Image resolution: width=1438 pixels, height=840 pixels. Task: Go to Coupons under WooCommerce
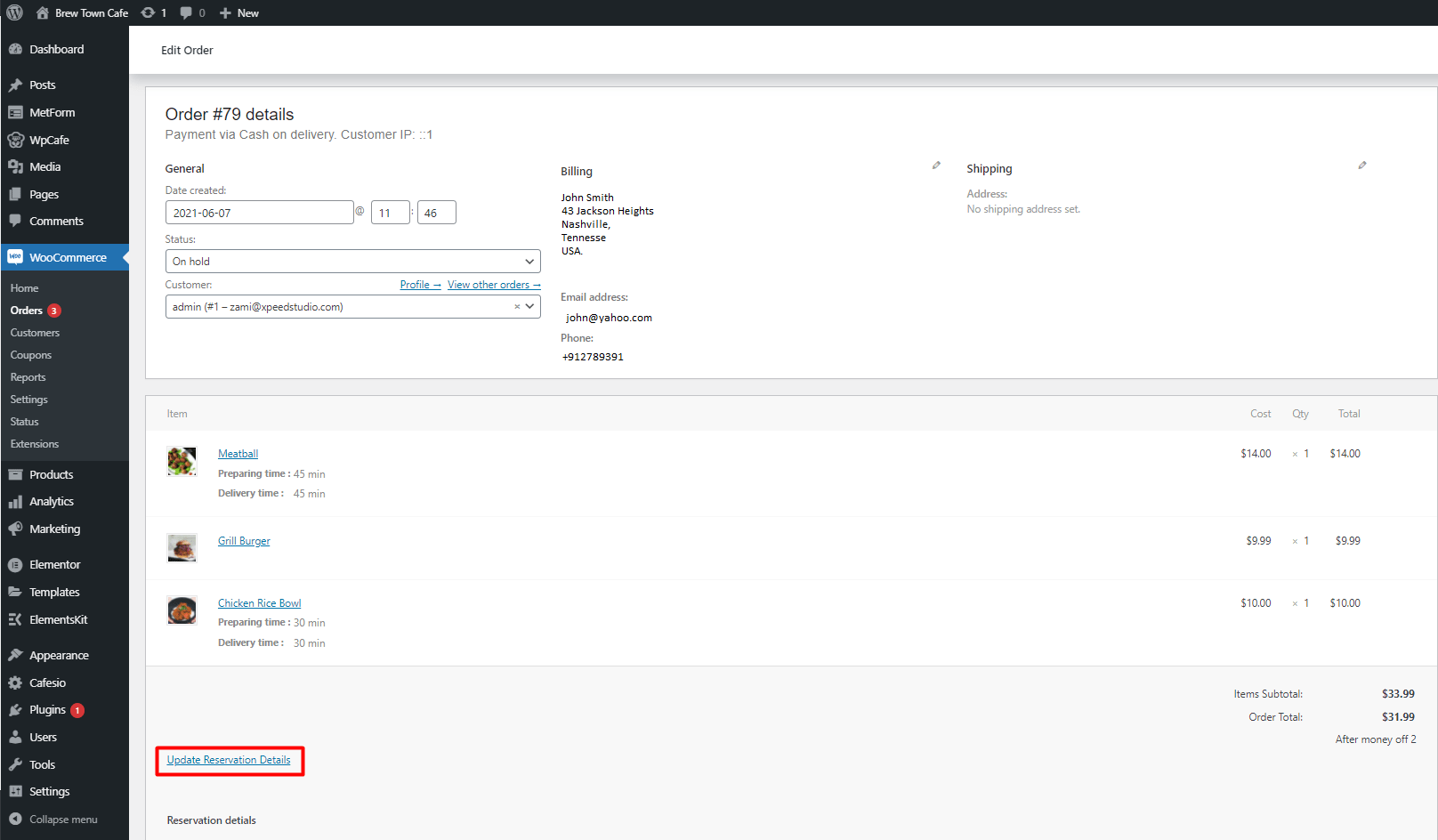click(x=31, y=355)
